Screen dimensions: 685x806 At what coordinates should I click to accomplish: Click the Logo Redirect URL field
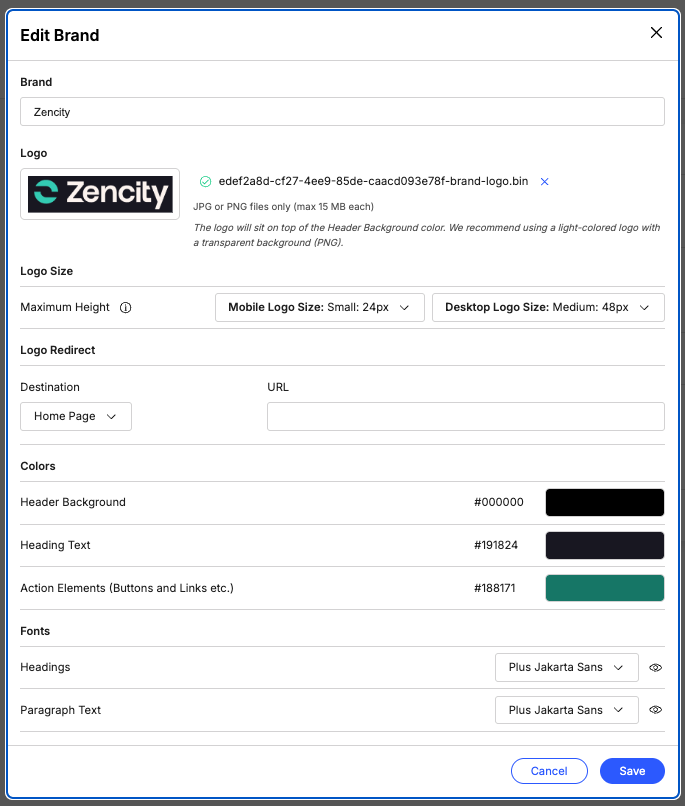click(x=465, y=416)
